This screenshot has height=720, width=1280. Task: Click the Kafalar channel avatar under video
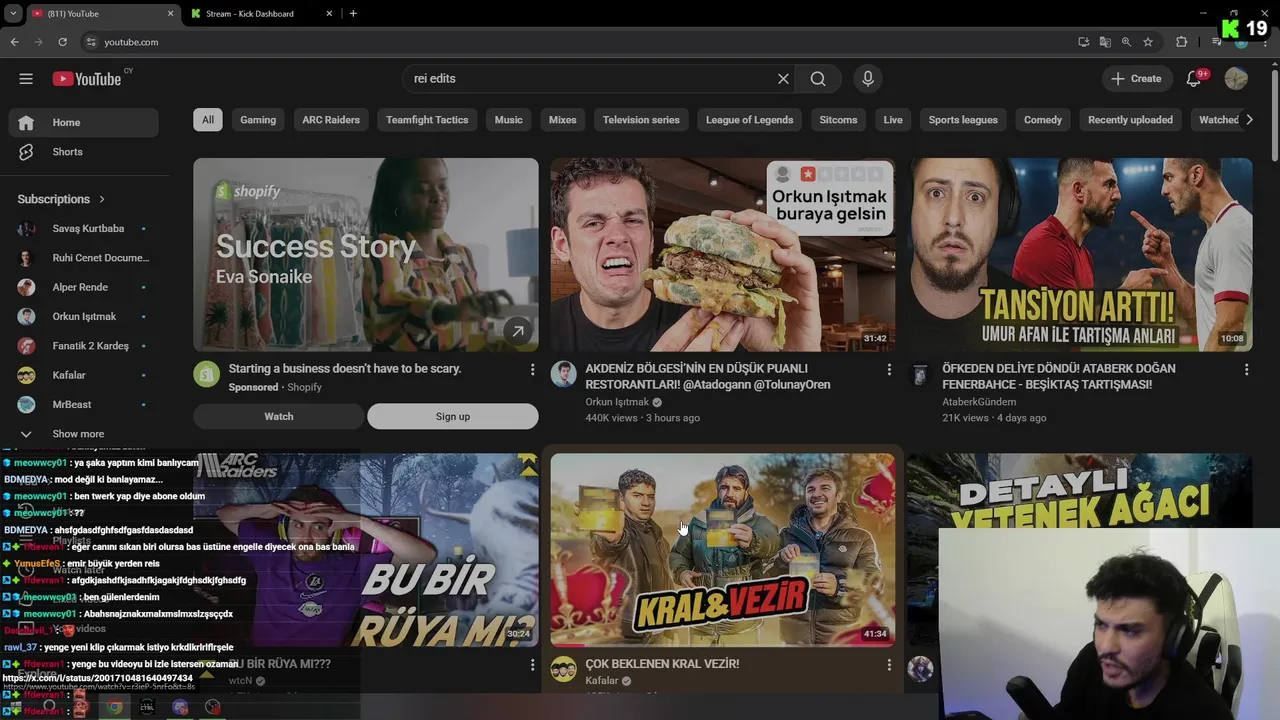(x=563, y=669)
